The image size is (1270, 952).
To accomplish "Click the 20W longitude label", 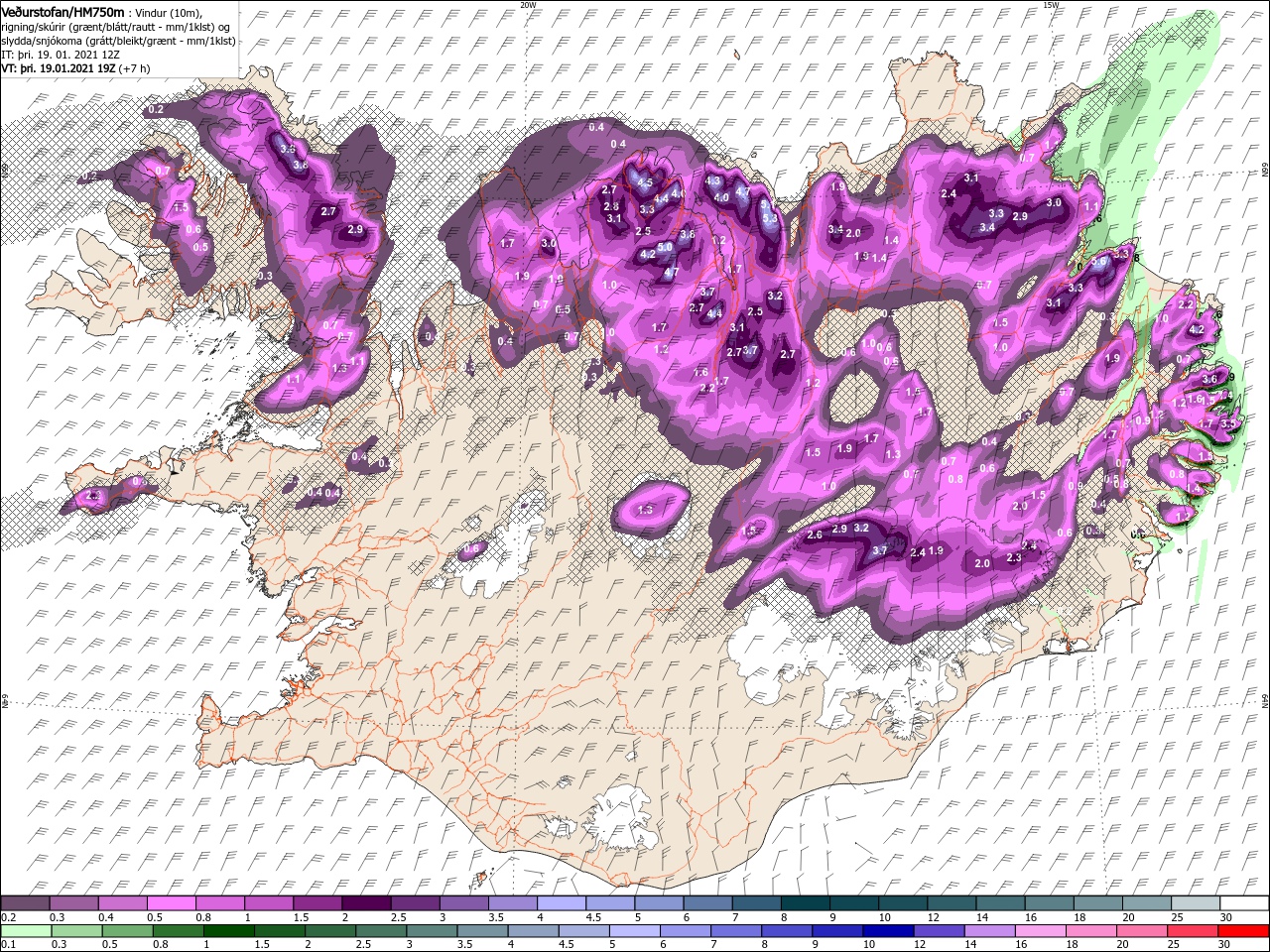I will [x=528, y=5].
